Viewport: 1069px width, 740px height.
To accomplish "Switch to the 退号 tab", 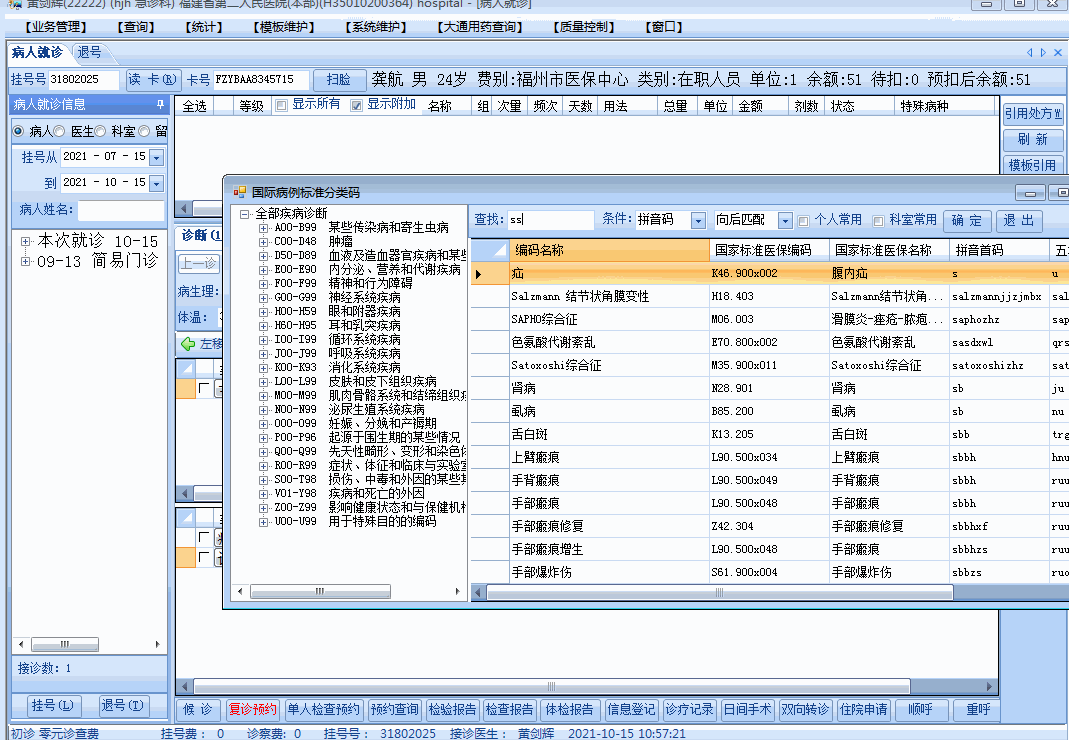I will pyautogui.click(x=89, y=53).
